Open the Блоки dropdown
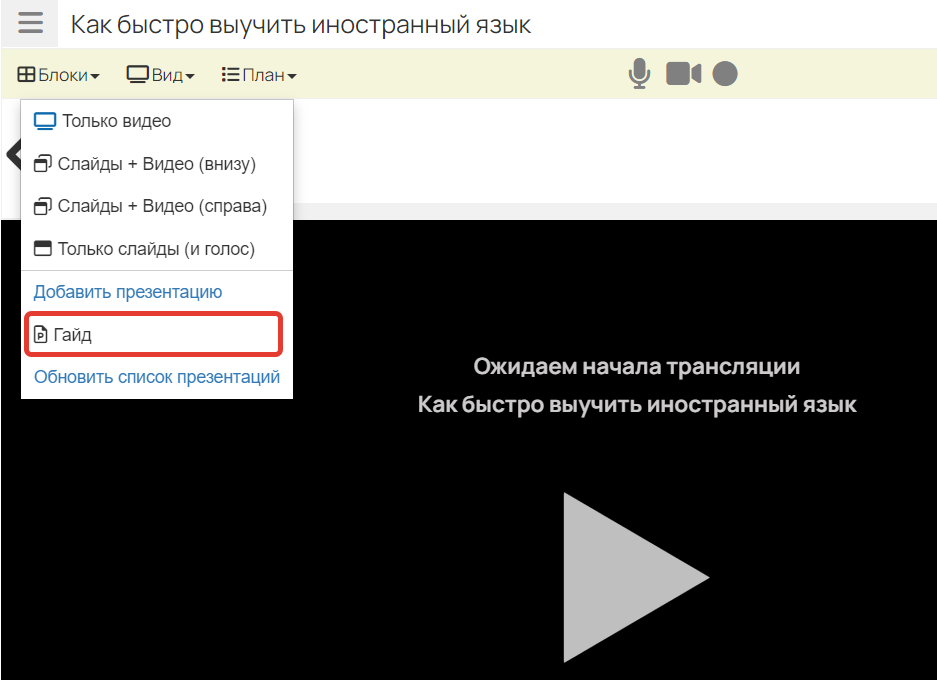The image size is (937, 680). pos(59,75)
